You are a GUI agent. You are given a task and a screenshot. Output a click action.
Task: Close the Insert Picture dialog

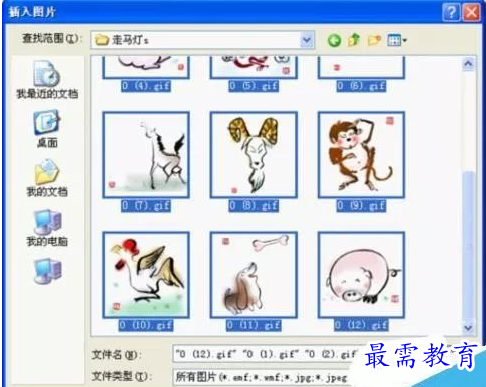(472, 13)
